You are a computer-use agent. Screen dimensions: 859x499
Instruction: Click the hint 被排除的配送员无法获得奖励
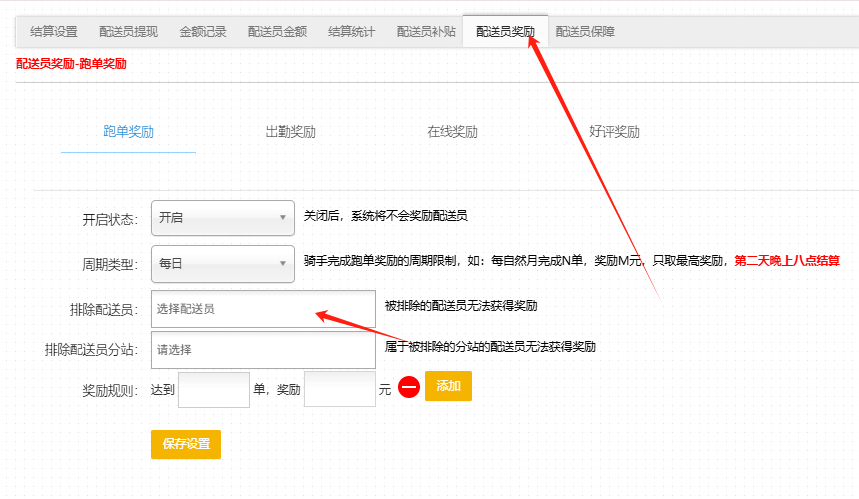pos(461,306)
